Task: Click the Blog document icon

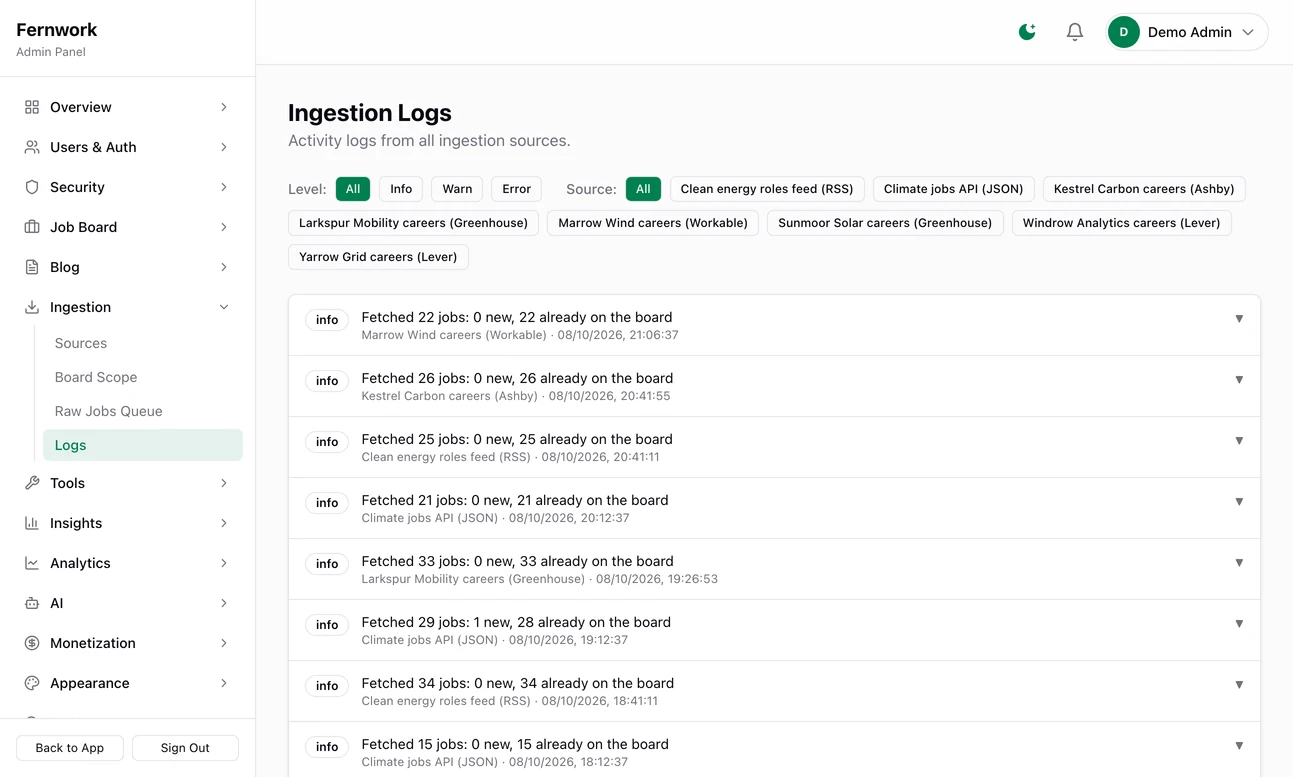Action: coord(32,267)
